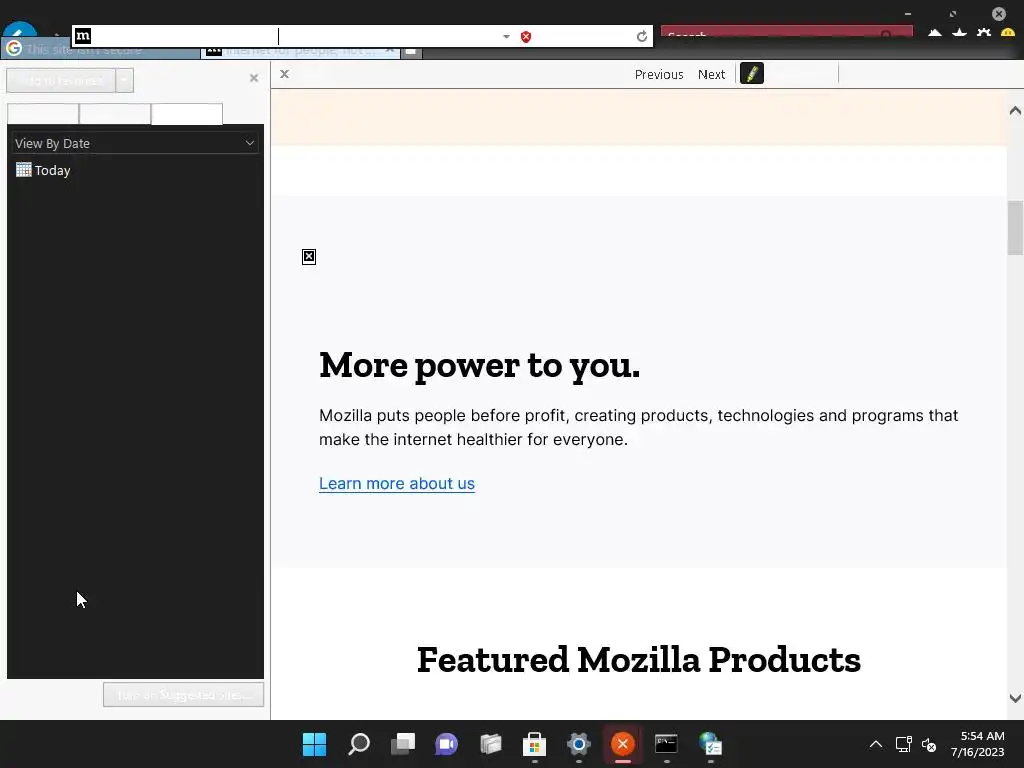Click the network status tray icon
The height and width of the screenshot is (768, 1024).
904,744
